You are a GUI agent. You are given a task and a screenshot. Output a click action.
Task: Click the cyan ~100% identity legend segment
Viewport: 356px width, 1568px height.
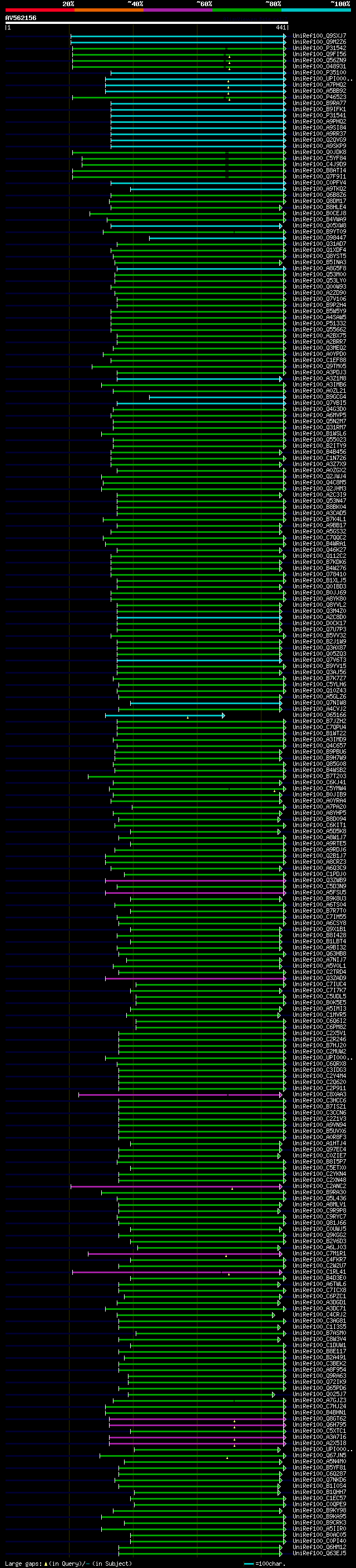316,10
